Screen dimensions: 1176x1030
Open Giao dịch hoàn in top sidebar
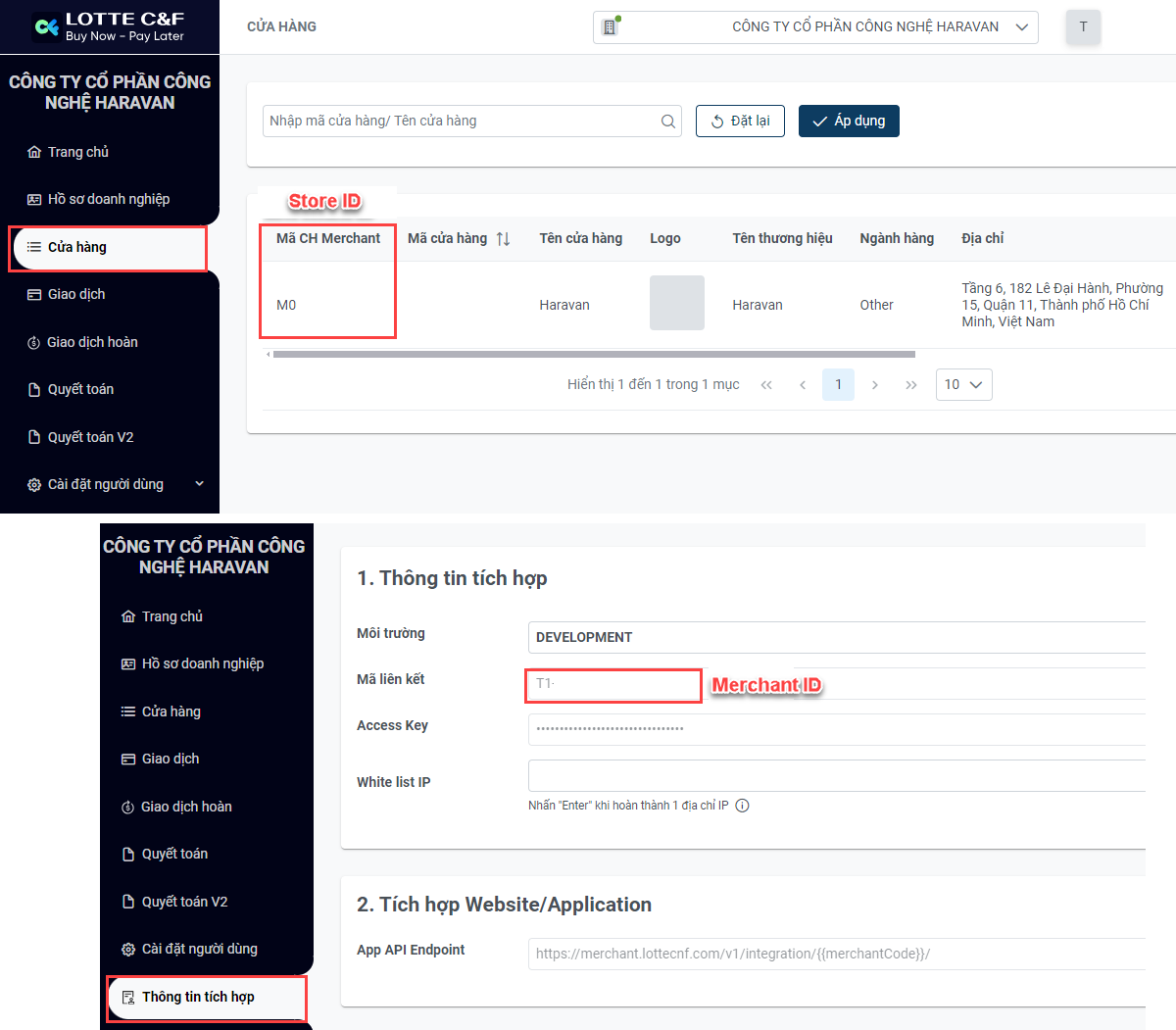click(82, 342)
